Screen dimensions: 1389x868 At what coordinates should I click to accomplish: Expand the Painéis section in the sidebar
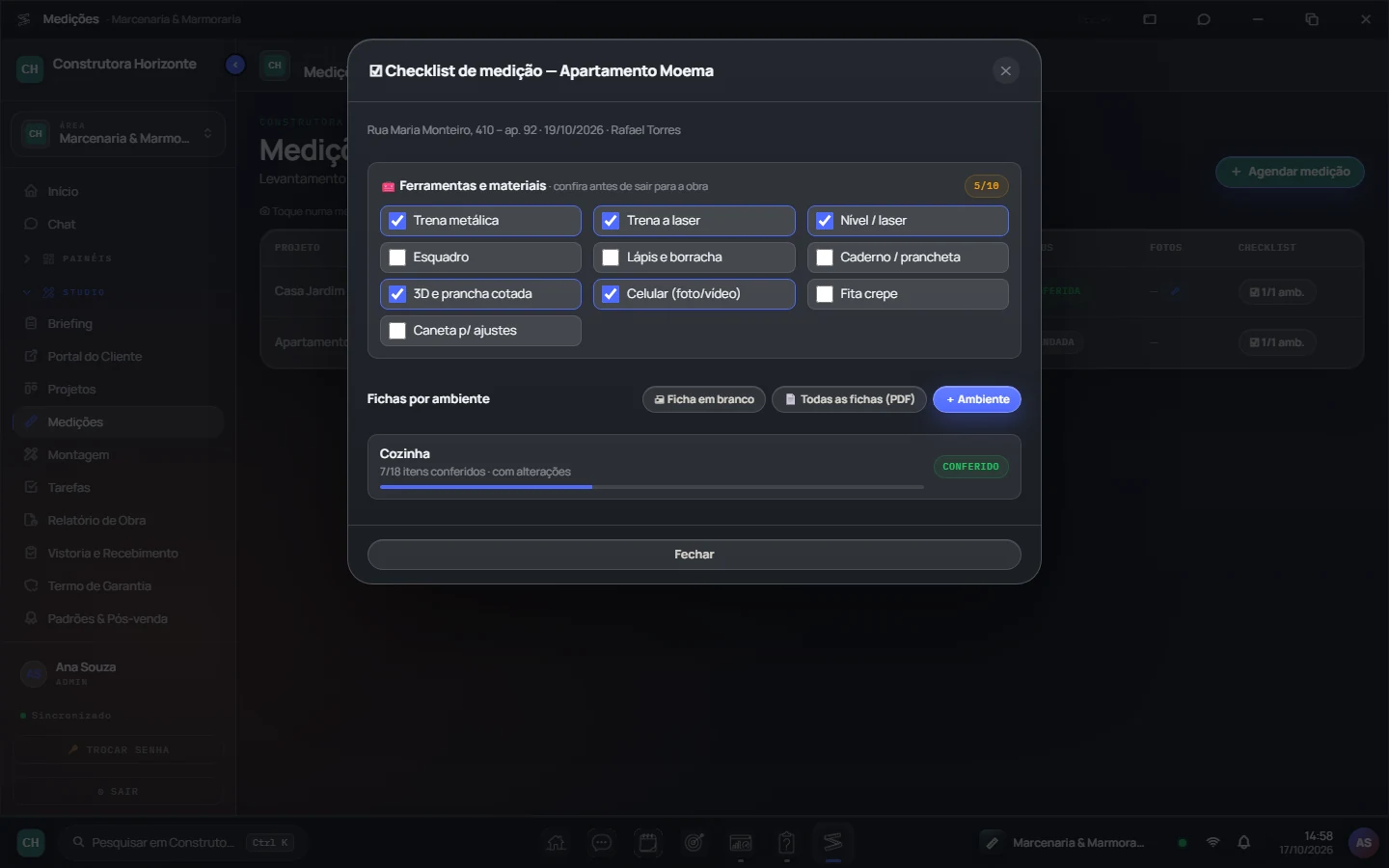click(119, 258)
